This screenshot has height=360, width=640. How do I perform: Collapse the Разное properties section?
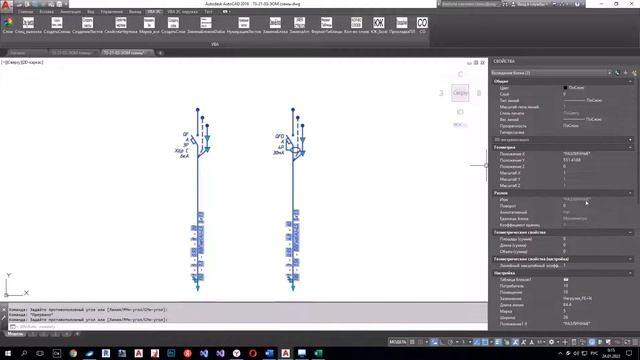630,193
